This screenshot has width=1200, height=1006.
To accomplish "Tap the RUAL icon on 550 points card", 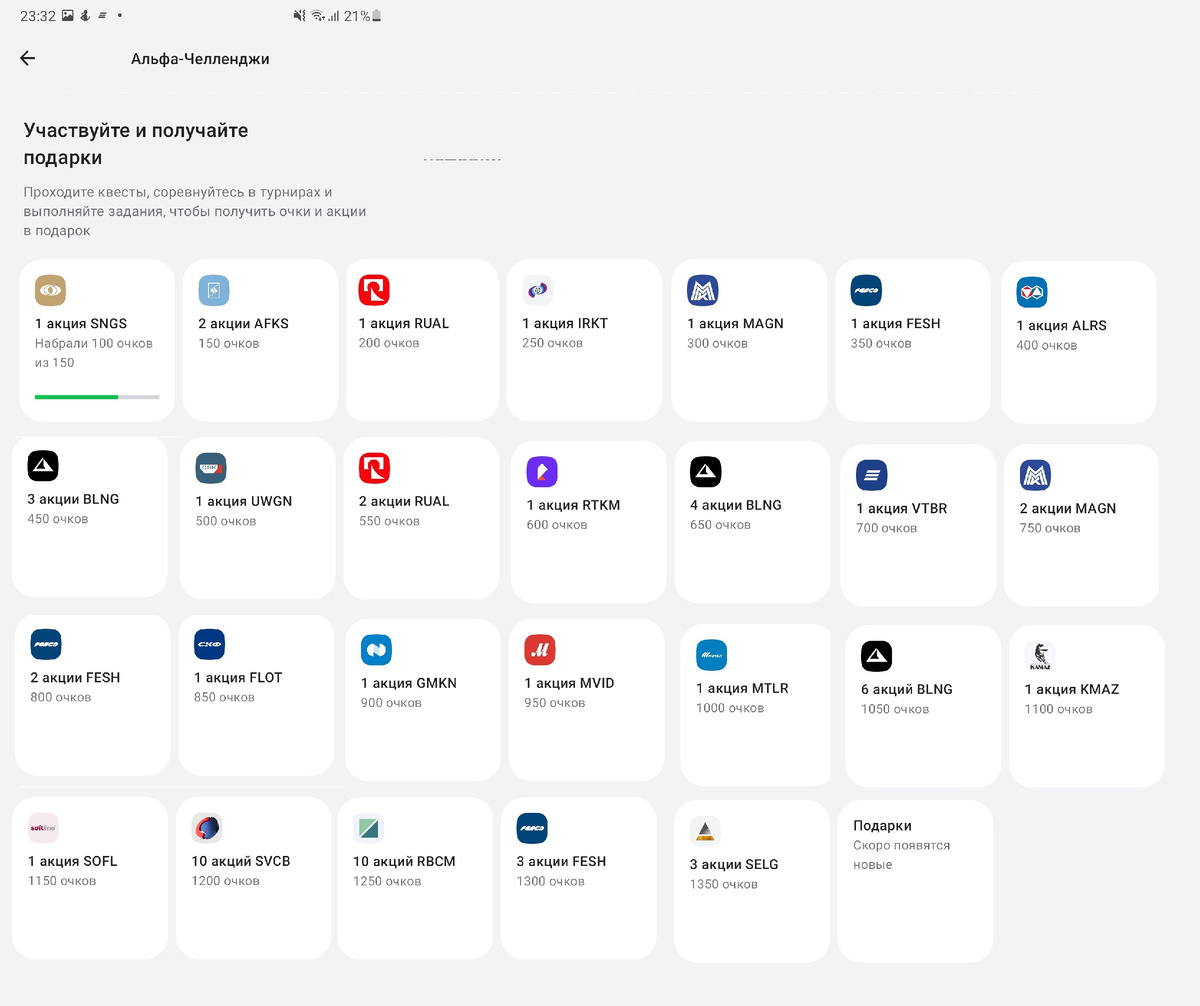I will (x=374, y=468).
